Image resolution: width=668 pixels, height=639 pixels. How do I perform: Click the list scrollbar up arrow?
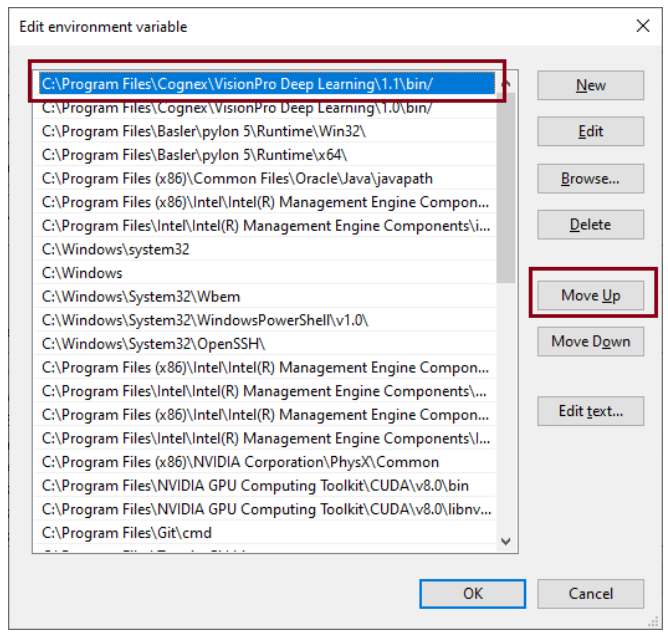click(506, 86)
